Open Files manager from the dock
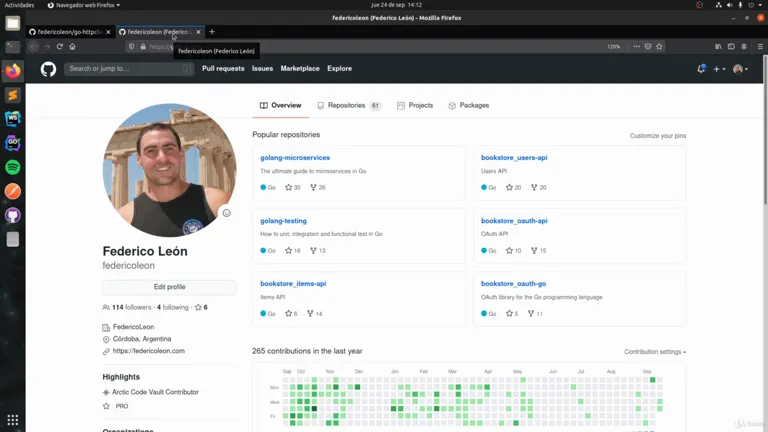The image size is (768, 432). point(13,23)
